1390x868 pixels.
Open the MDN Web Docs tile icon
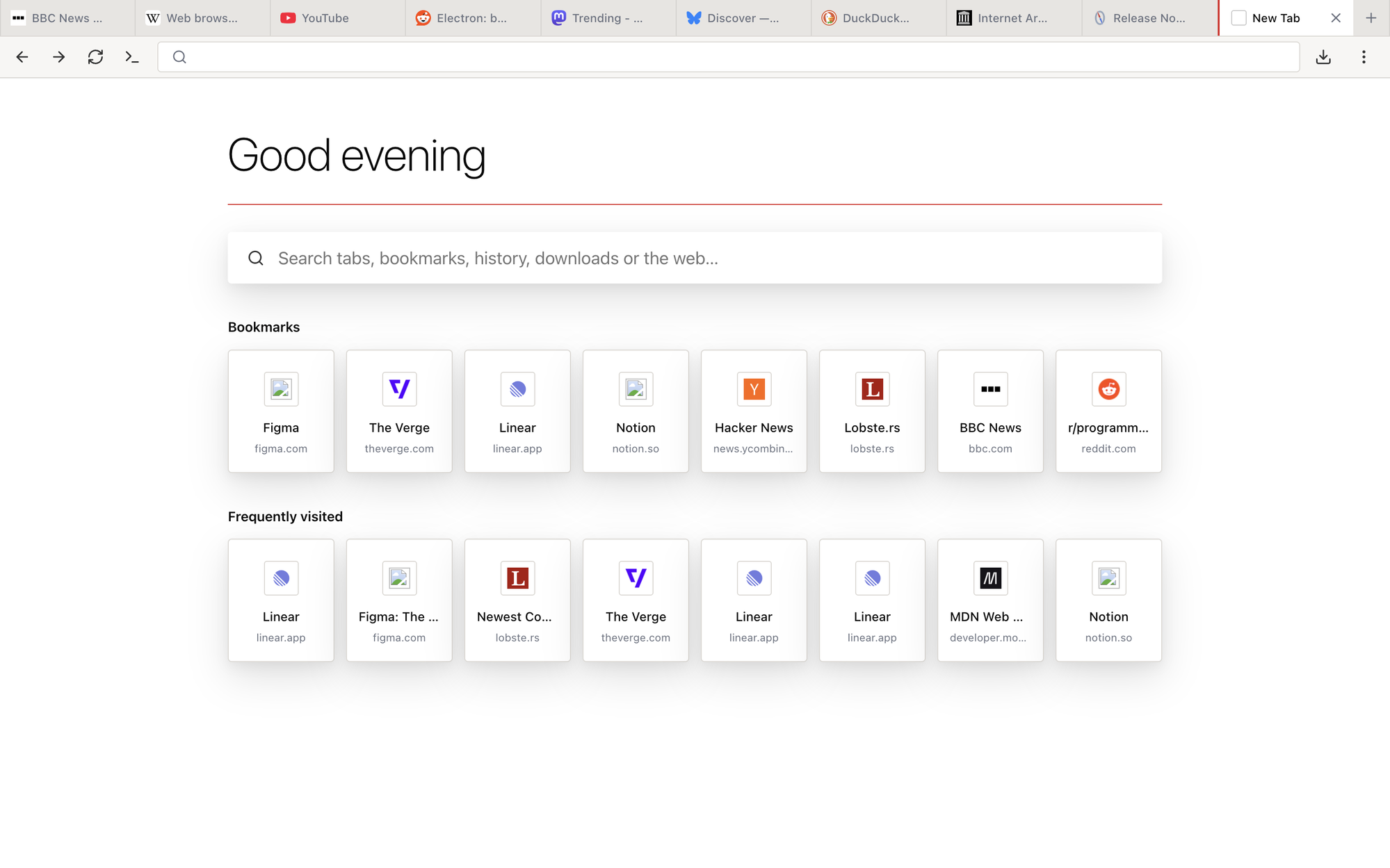coord(990,578)
